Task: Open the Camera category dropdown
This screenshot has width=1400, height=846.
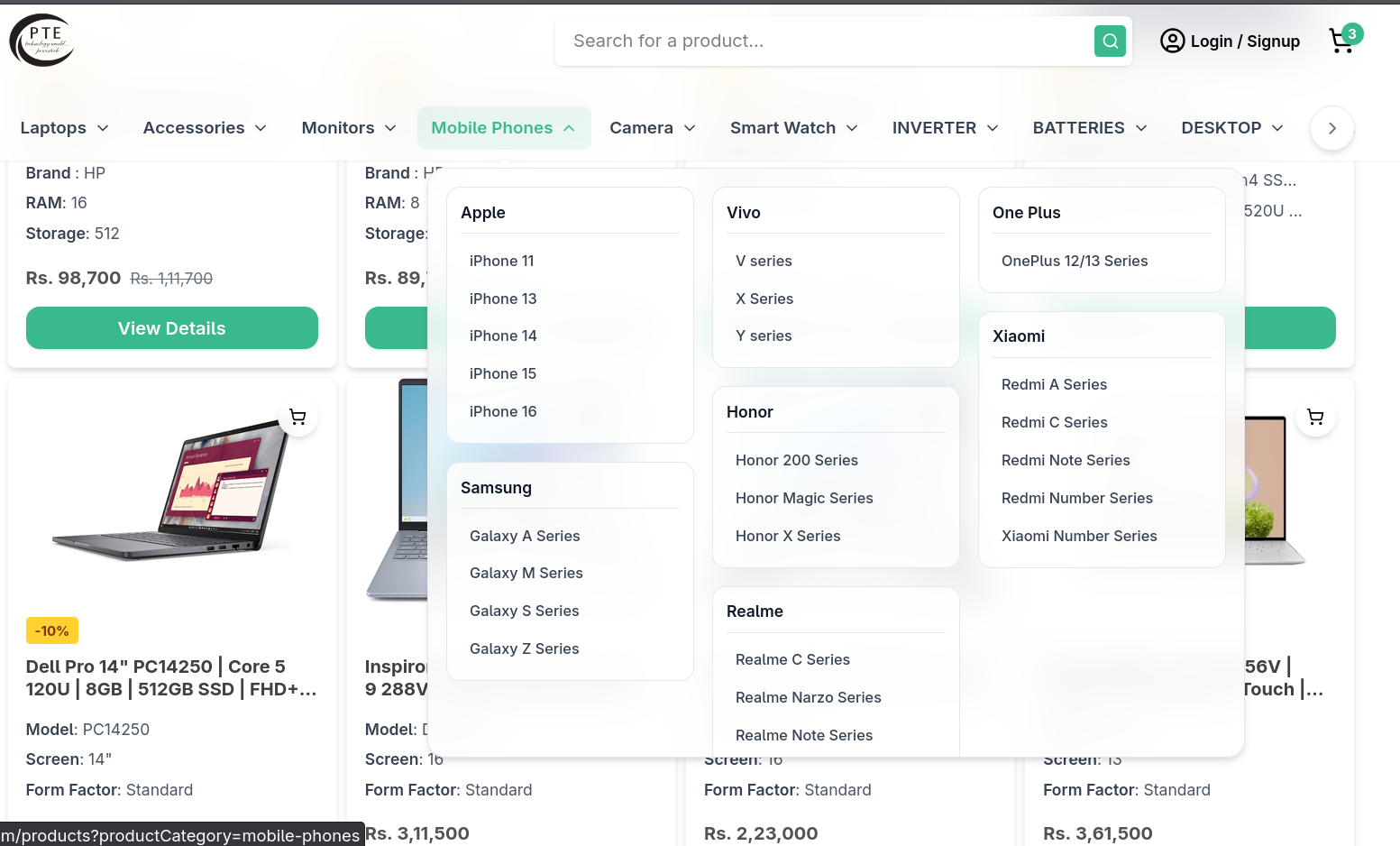Action: 653,128
